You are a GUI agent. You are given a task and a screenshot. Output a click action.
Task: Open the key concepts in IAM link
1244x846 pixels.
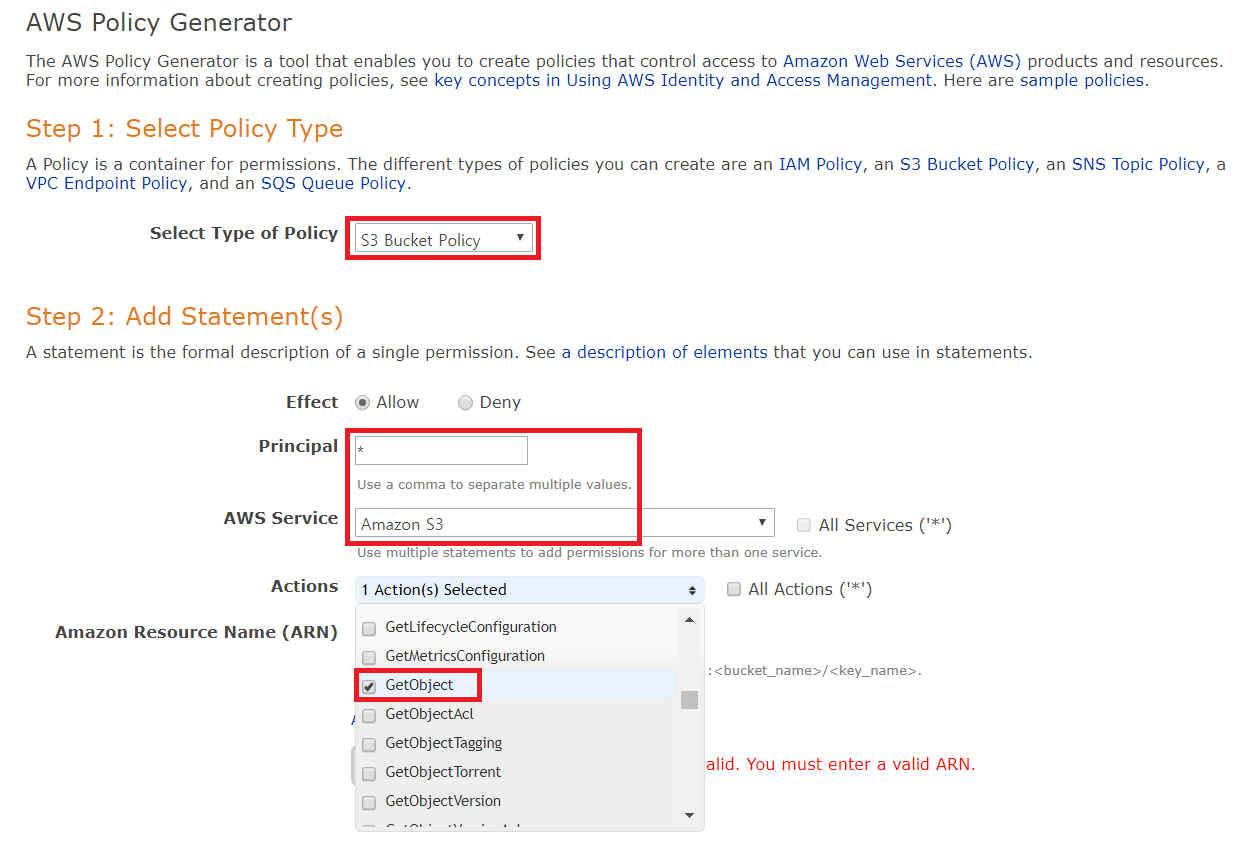tap(683, 80)
